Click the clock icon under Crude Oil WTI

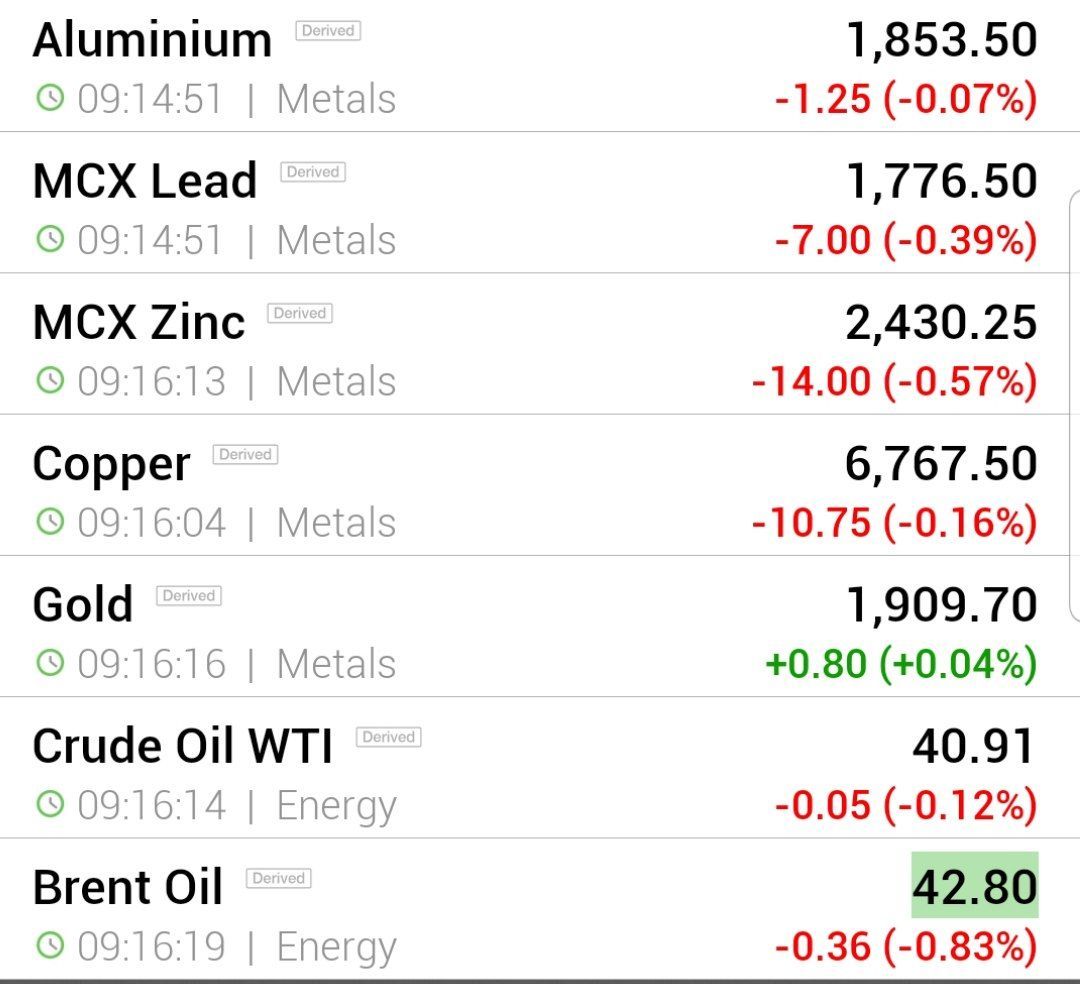pyautogui.click(x=50, y=803)
